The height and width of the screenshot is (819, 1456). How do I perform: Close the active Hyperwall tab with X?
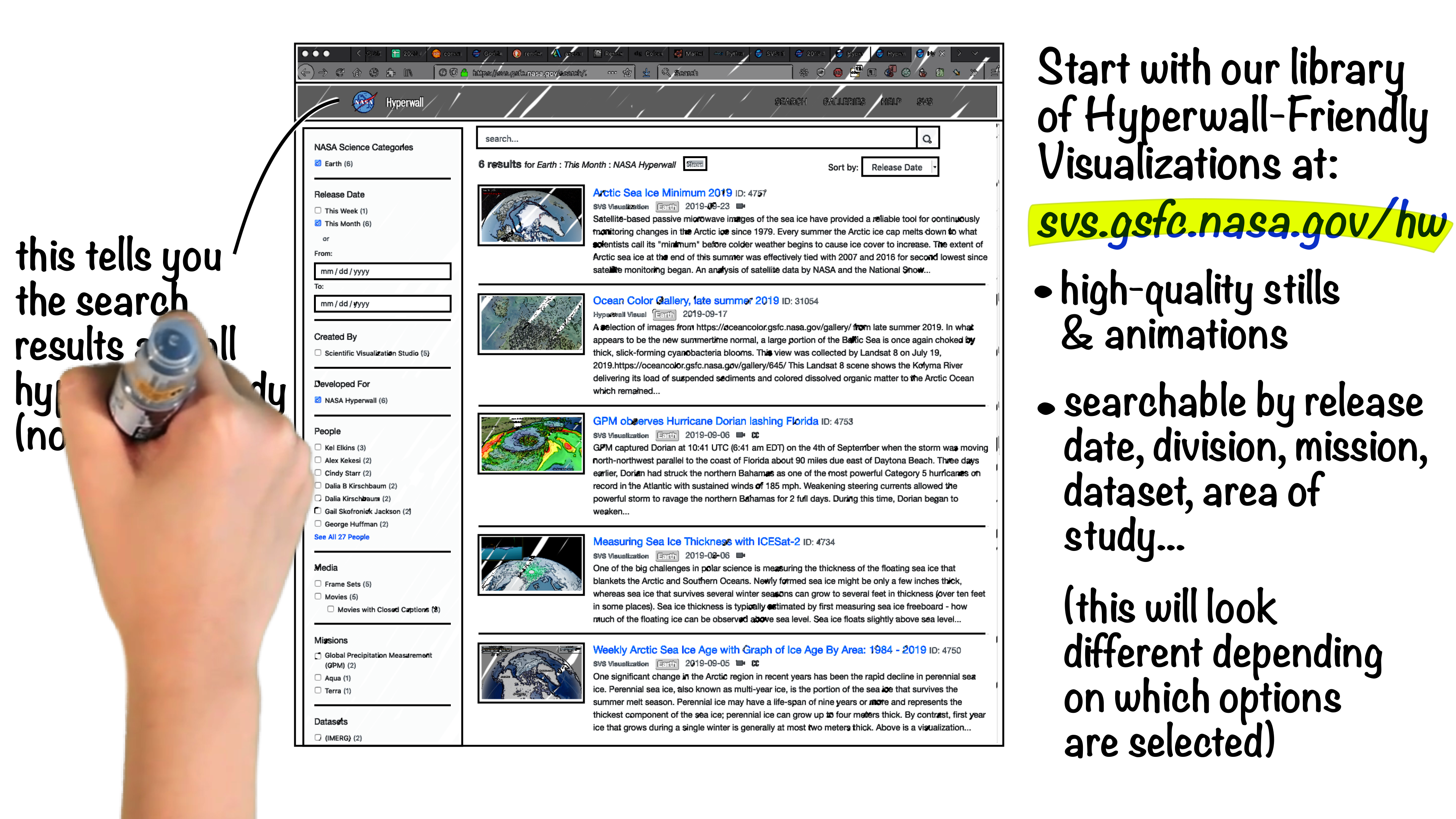941,54
